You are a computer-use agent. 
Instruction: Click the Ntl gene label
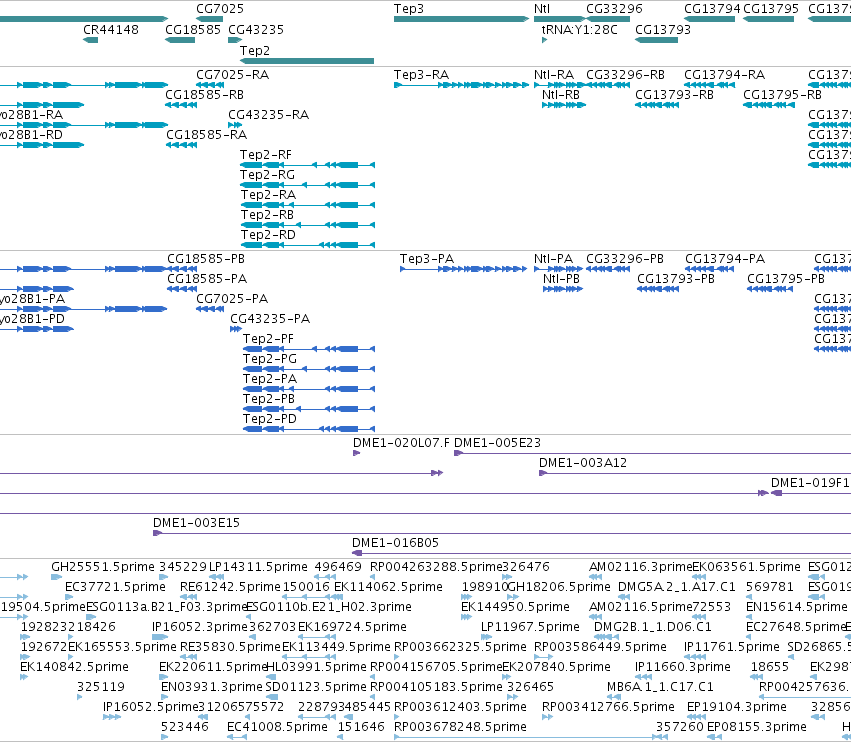click(542, 9)
